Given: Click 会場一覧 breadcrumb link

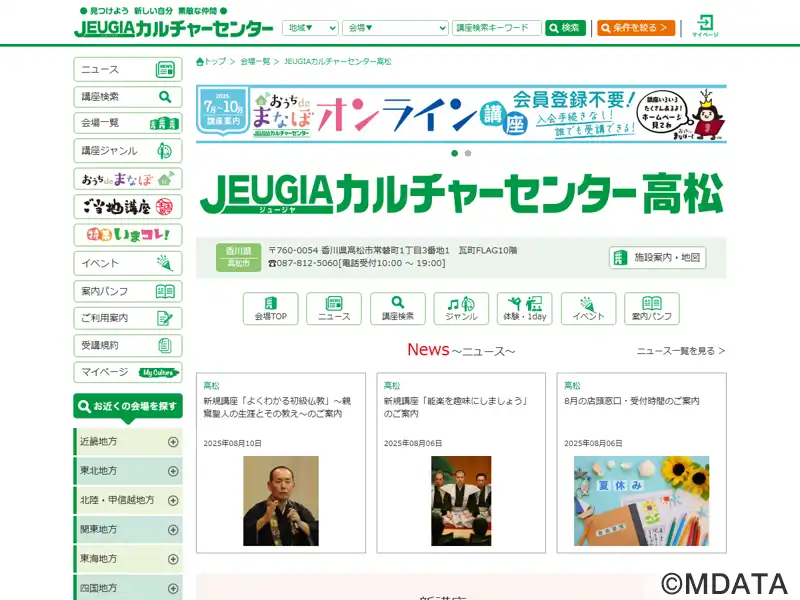Looking at the screenshot, I should [x=255, y=62].
